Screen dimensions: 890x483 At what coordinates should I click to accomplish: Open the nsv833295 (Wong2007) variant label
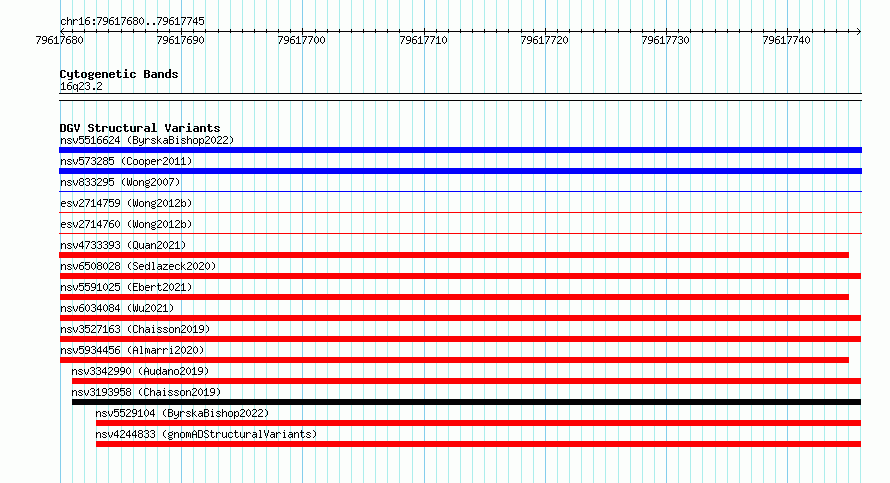click(x=120, y=182)
